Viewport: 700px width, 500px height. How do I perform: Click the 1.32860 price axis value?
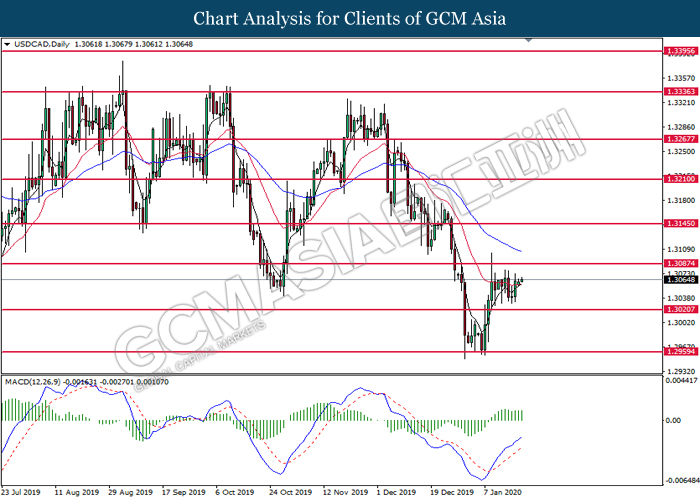tap(681, 127)
